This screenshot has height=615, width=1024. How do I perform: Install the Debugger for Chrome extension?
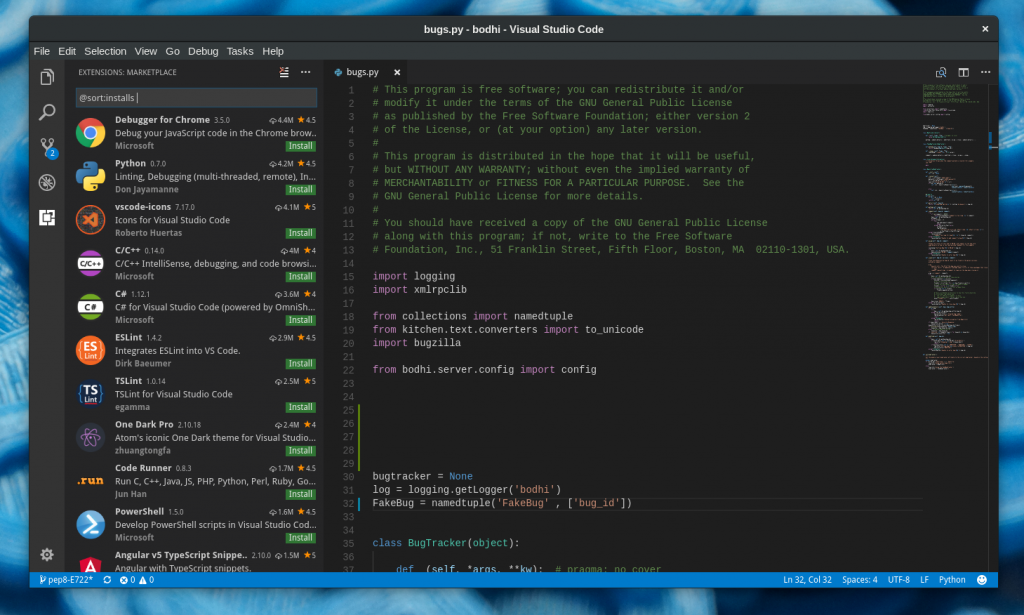[300, 146]
